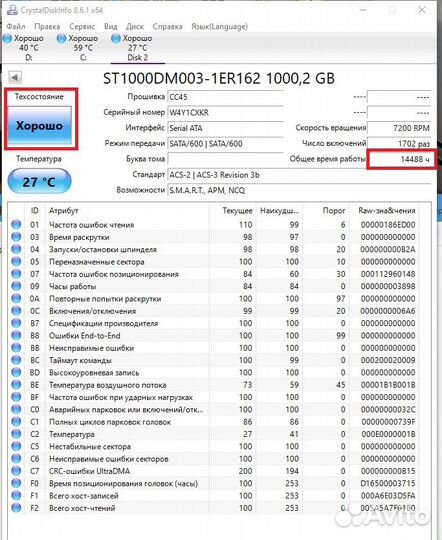
Task: Click the Прошивка field CC45
Action: (x=225, y=97)
